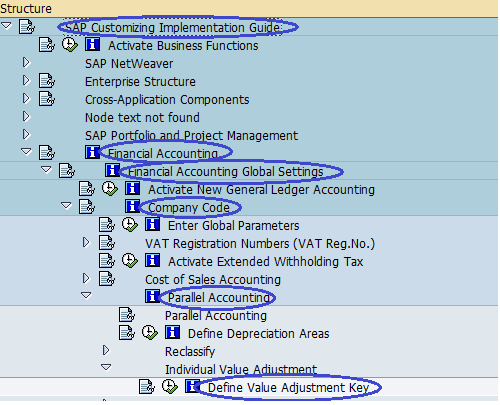Execute Activate Extended Withholding Tax clock icon
The height and width of the screenshot is (405, 500).
click(130, 261)
